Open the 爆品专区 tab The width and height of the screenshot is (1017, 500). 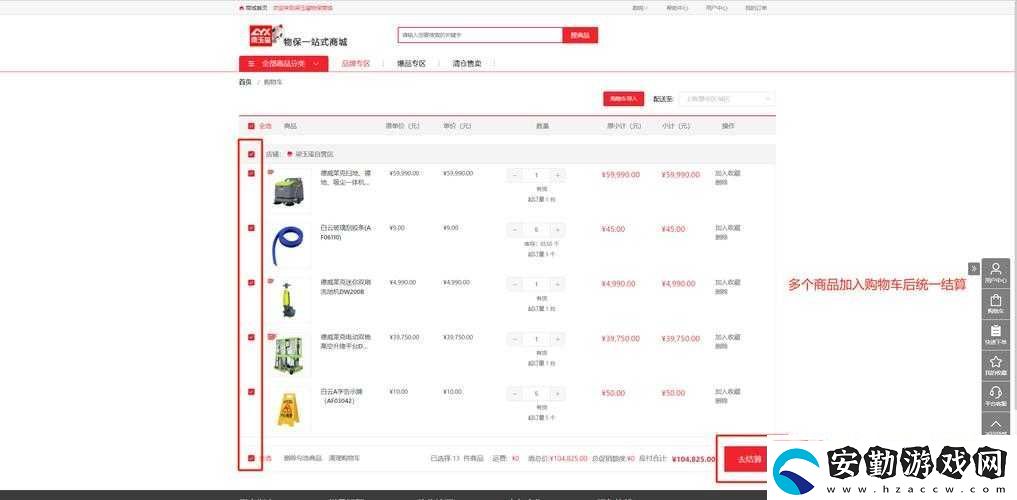coord(411,64)
